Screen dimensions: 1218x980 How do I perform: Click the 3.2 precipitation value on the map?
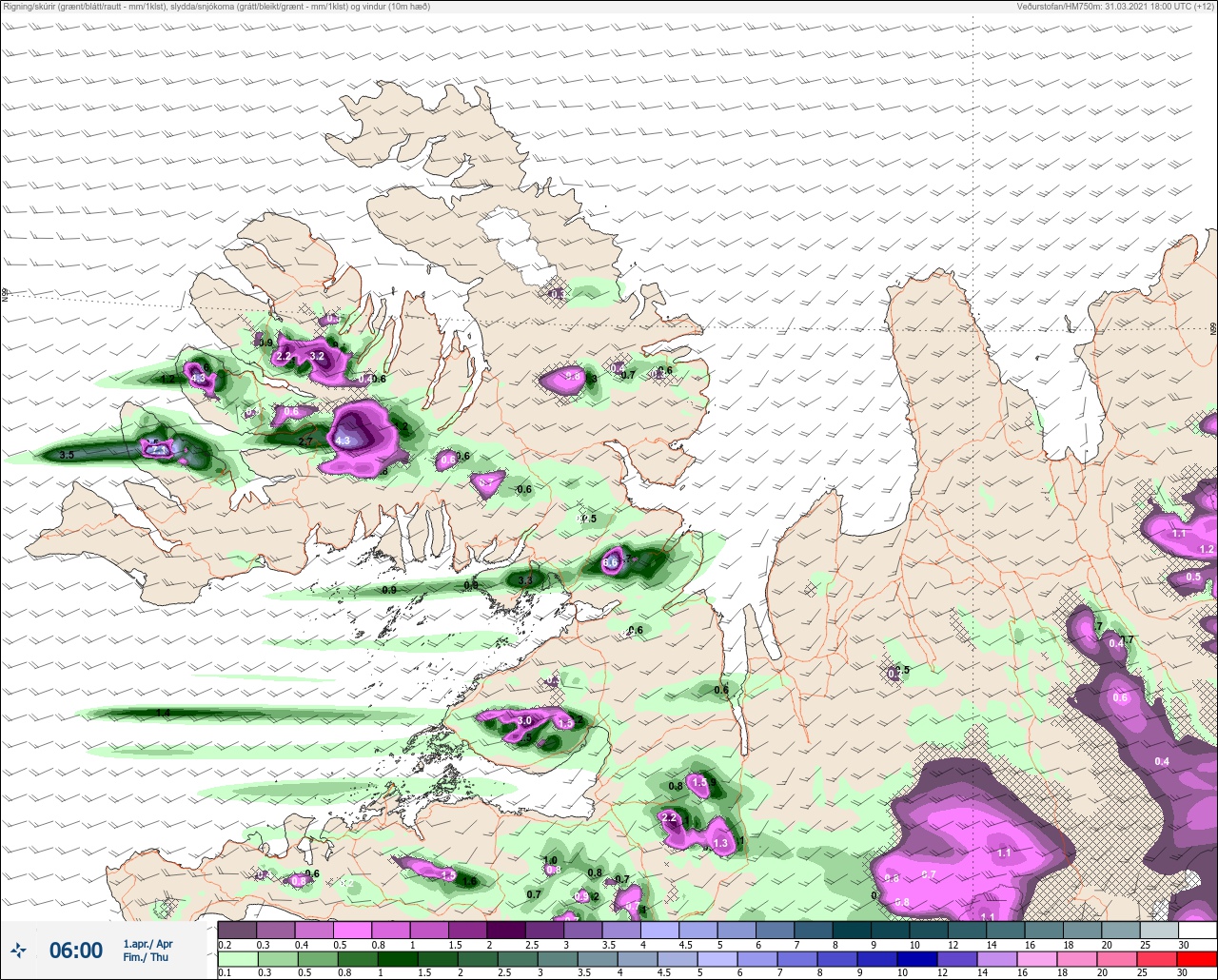pyautogui.click(x=318, y=357)
